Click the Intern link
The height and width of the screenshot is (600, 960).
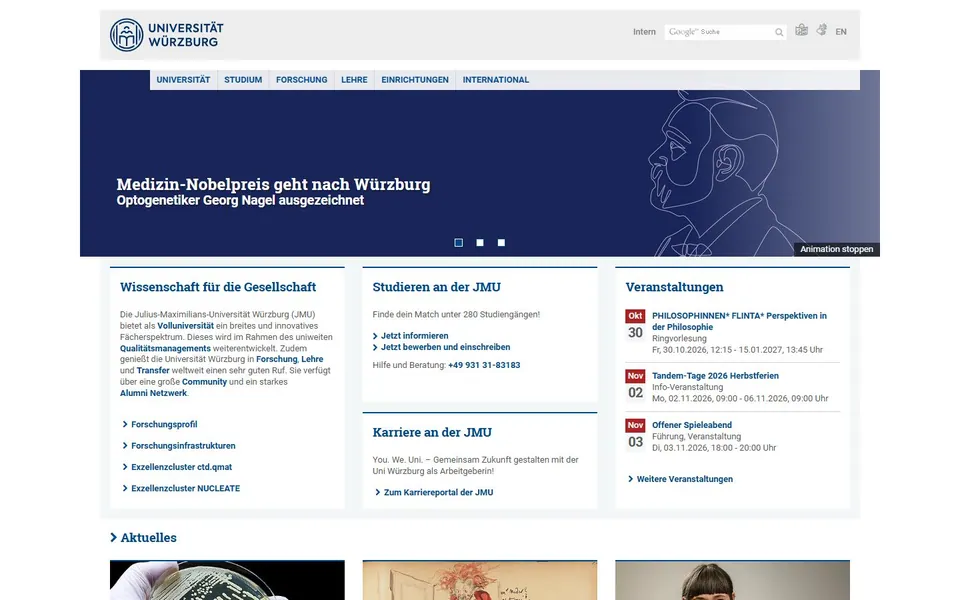coord(644,32)
